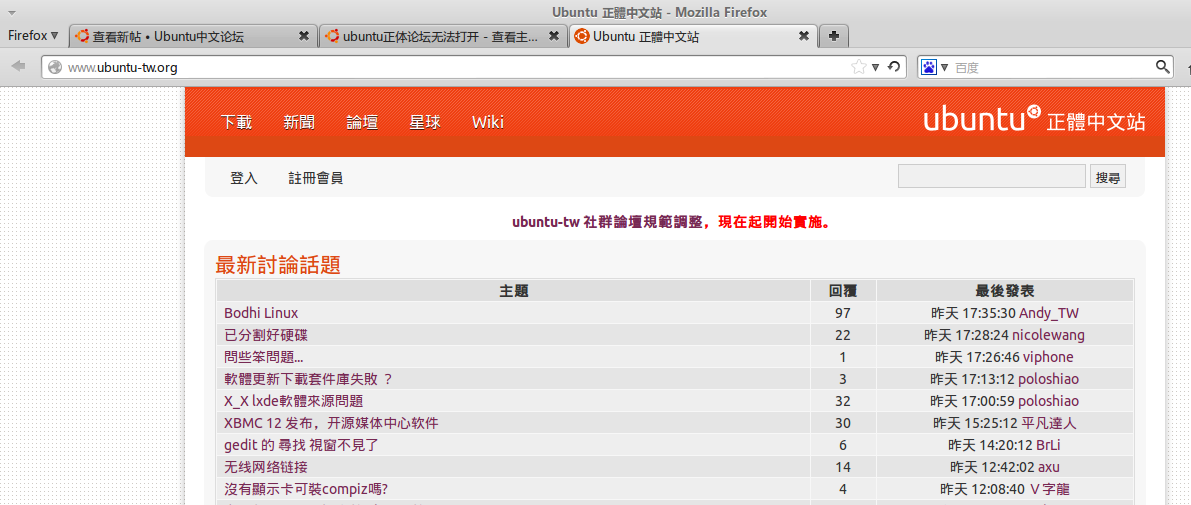Image resolution: width=1191 pixels, height=505 pixels.
Task: Click user axu in last post column
Action: click(1048, 467)
